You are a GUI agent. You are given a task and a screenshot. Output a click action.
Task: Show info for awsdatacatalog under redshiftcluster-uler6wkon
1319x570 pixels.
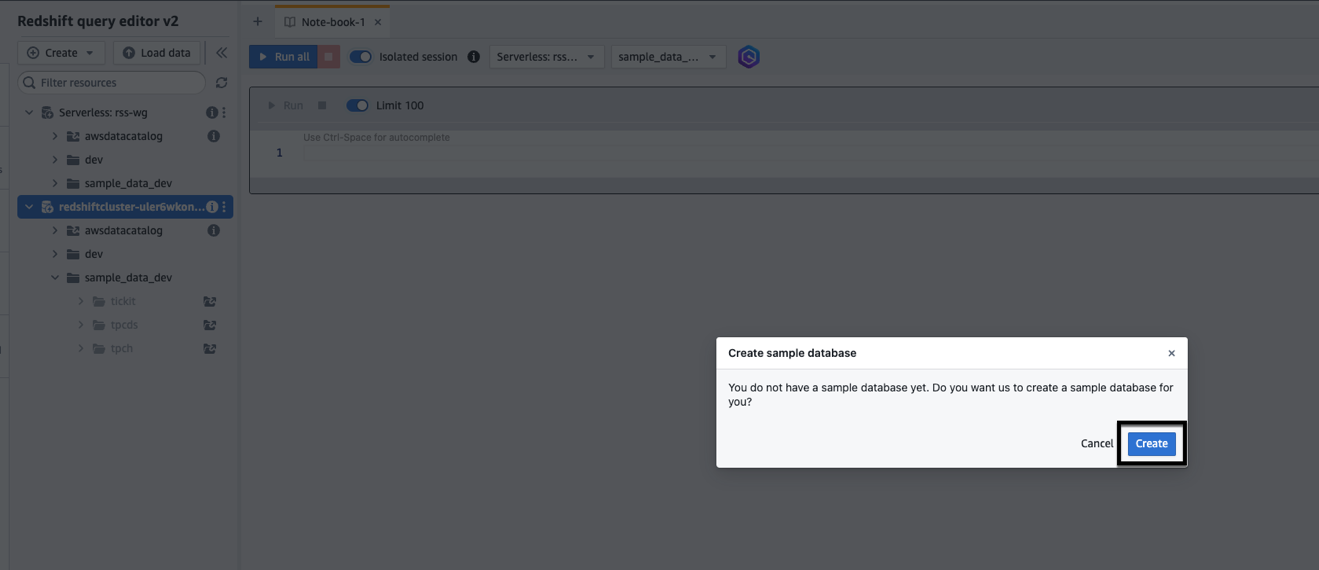point(213,230)
